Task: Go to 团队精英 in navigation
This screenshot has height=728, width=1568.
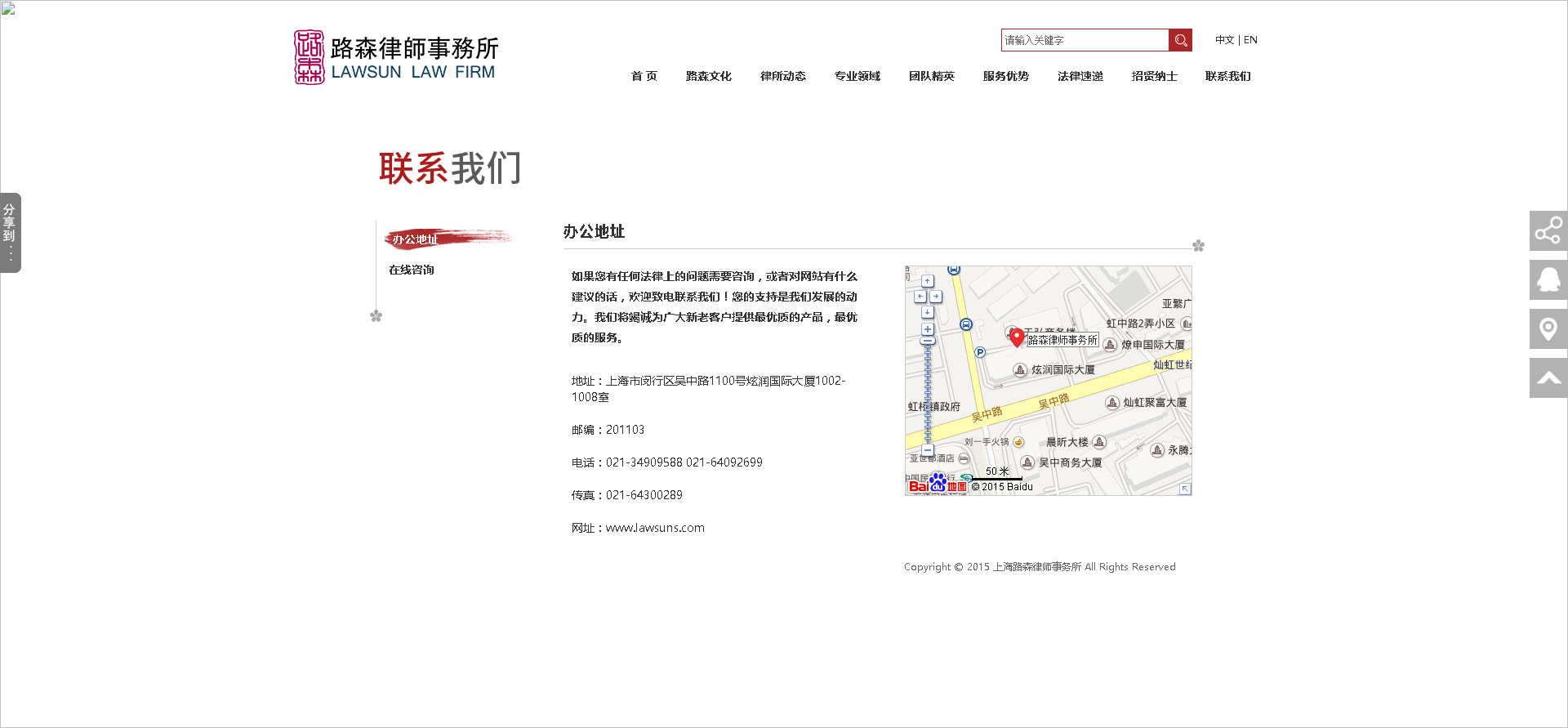Action: tap(931, 76)
